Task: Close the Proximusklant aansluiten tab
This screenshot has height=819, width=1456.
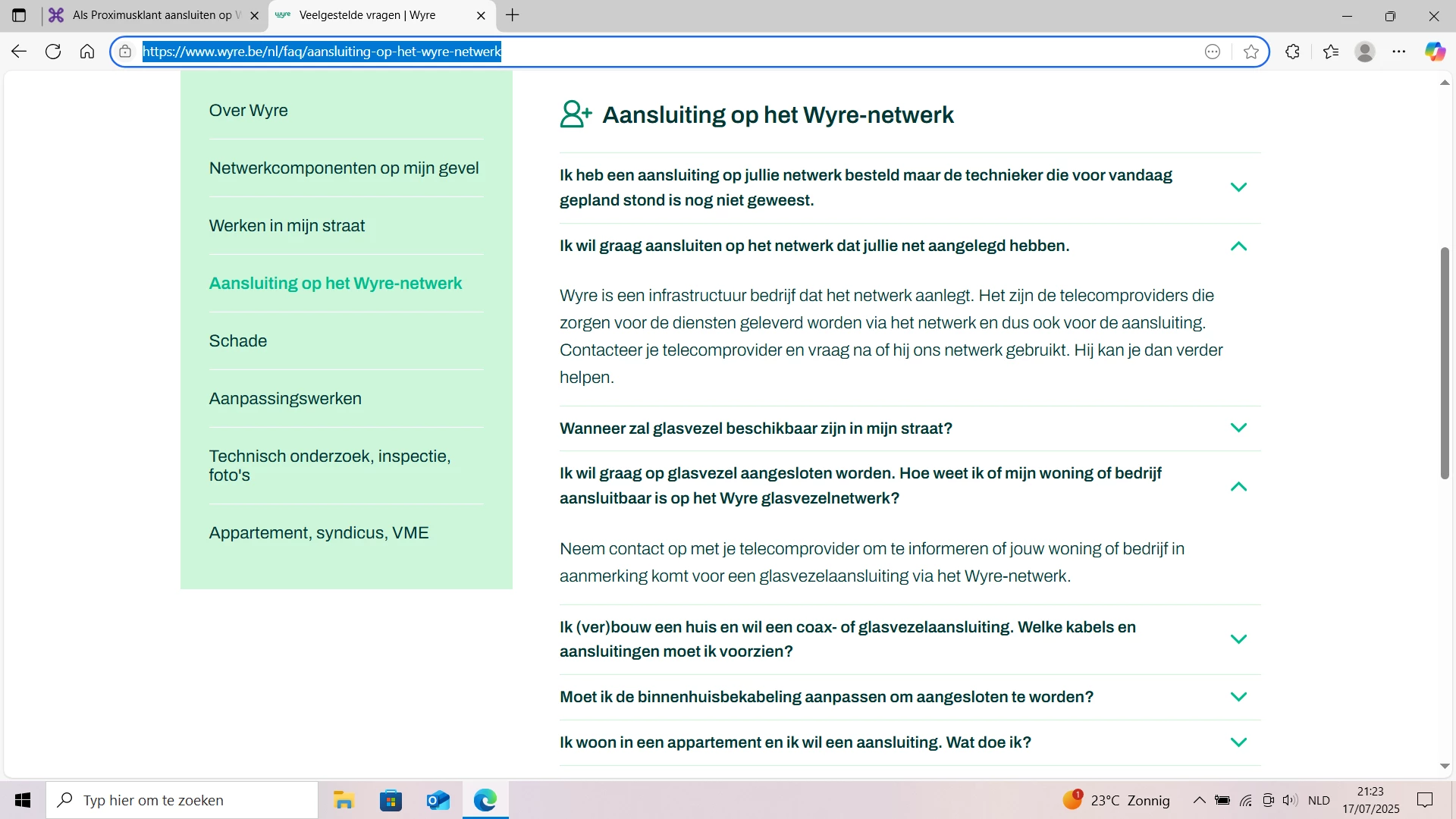Action: pyautogui.click(x=254, y=15)
